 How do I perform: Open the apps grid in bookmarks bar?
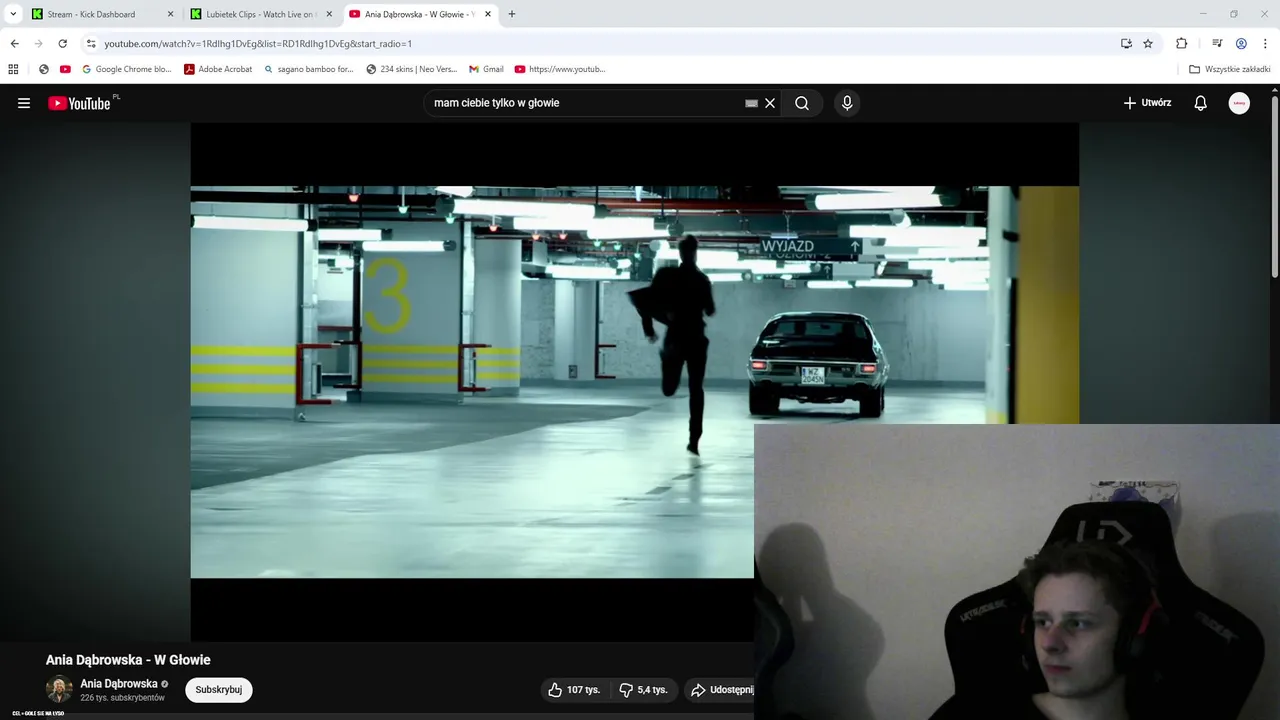13,69
